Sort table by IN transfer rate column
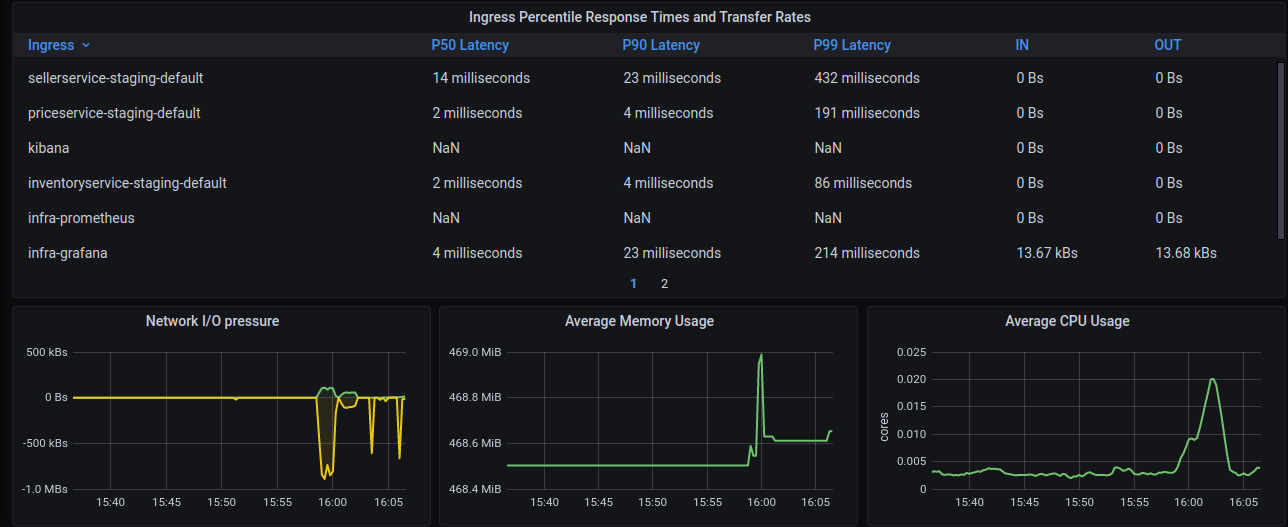This screenshot has width=1288, height=527. pyautogui.click(x=1022, y=45)
